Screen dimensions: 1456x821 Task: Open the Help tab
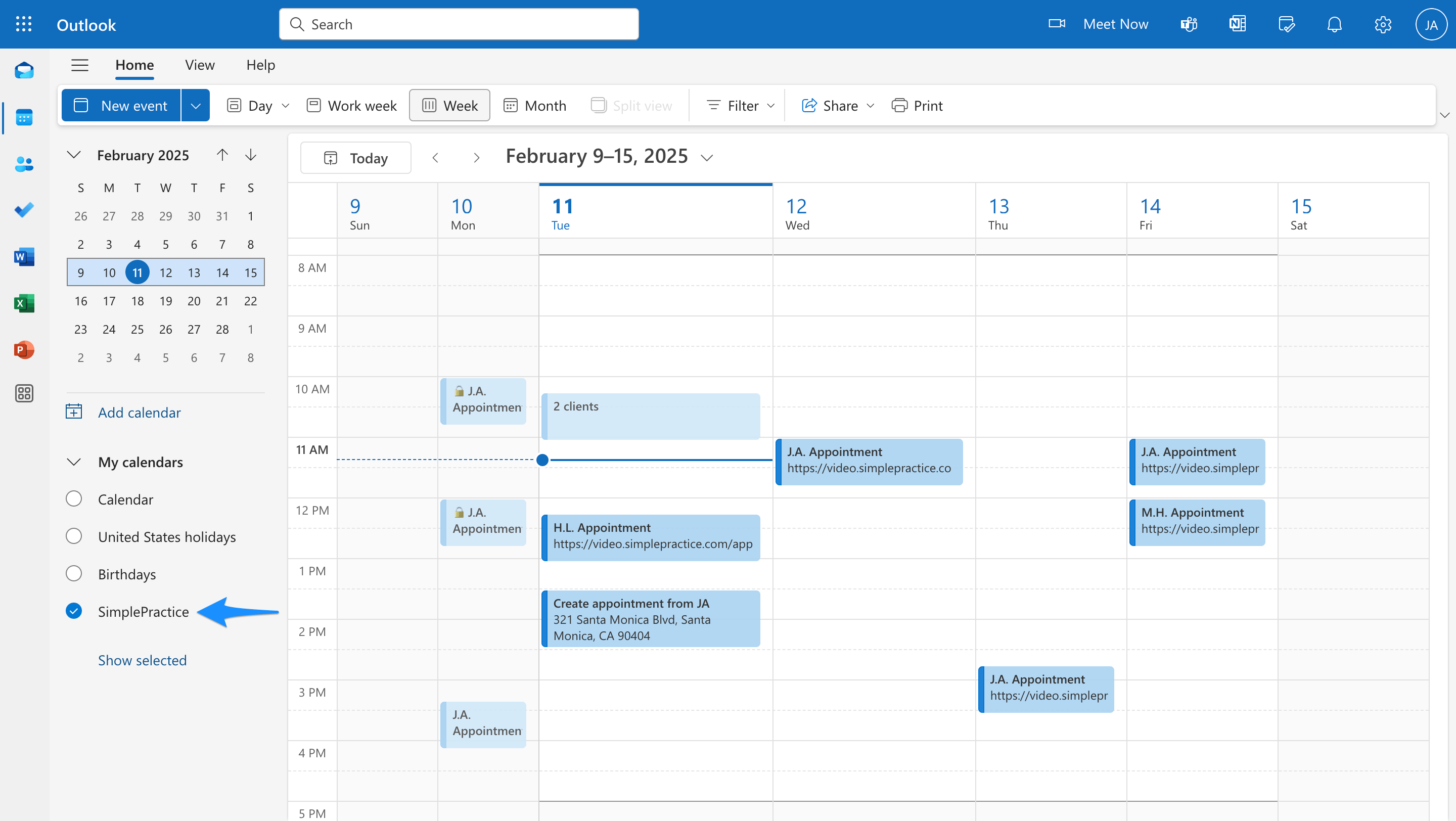point(260,65)
